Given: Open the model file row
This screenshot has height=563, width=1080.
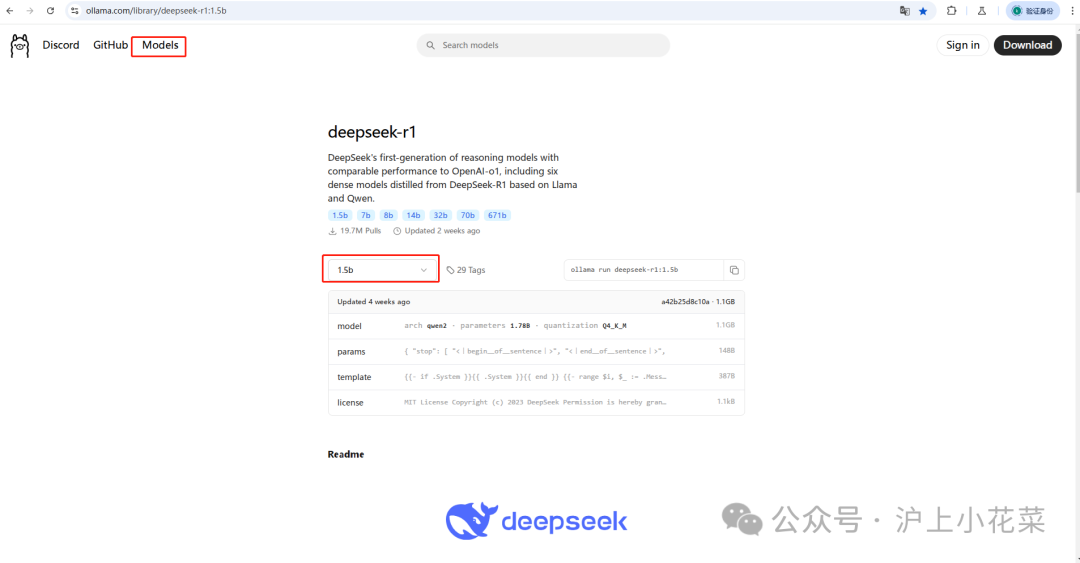Looking at the screenshot, I should tap(536, 326).
